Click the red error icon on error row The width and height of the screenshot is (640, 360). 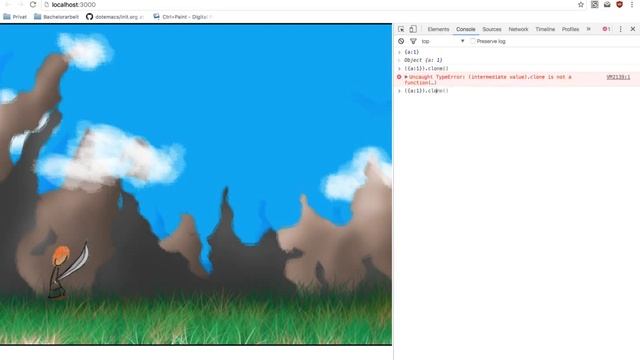coord(399,77)
